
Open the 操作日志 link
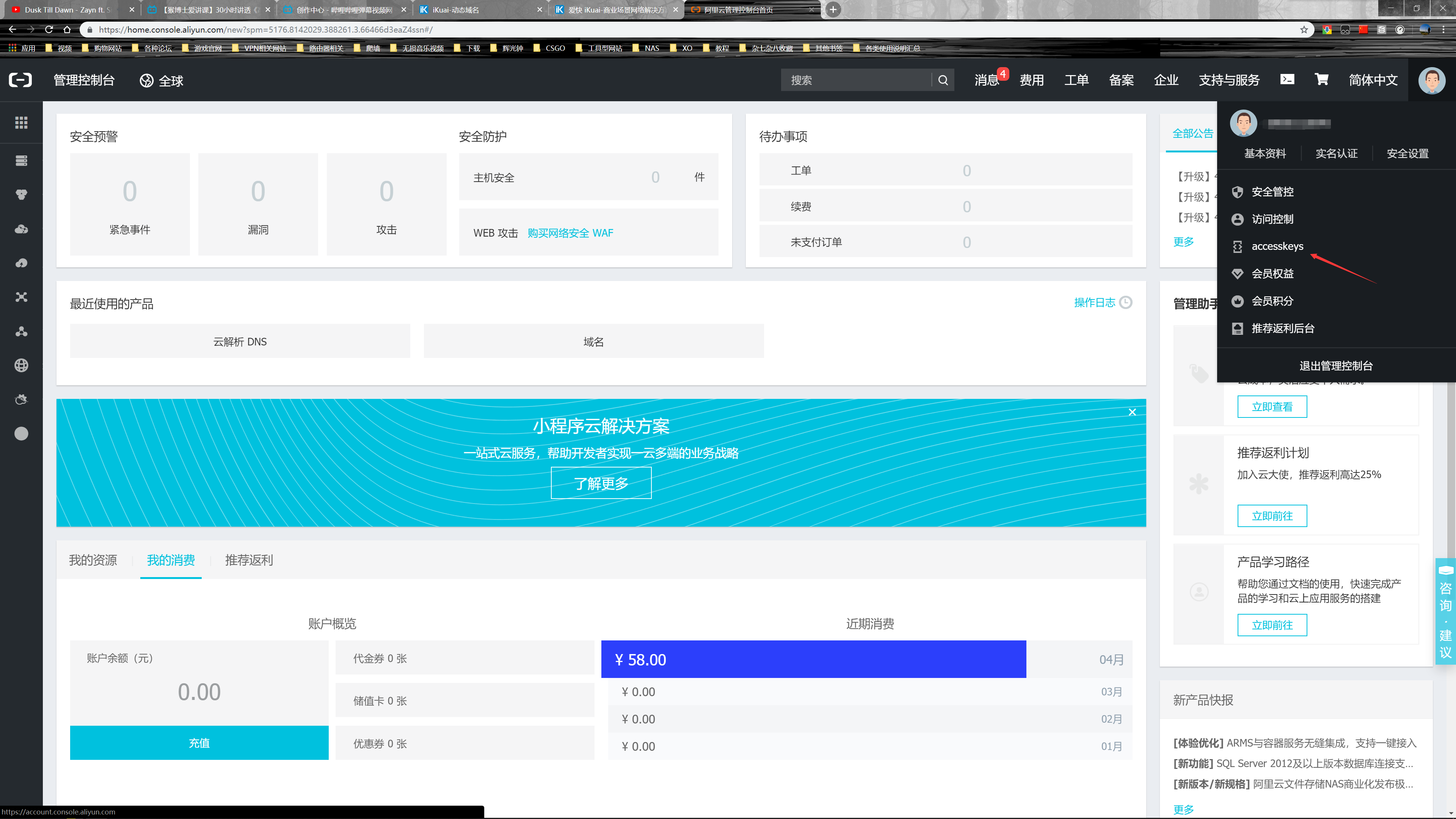[1094, 303]
